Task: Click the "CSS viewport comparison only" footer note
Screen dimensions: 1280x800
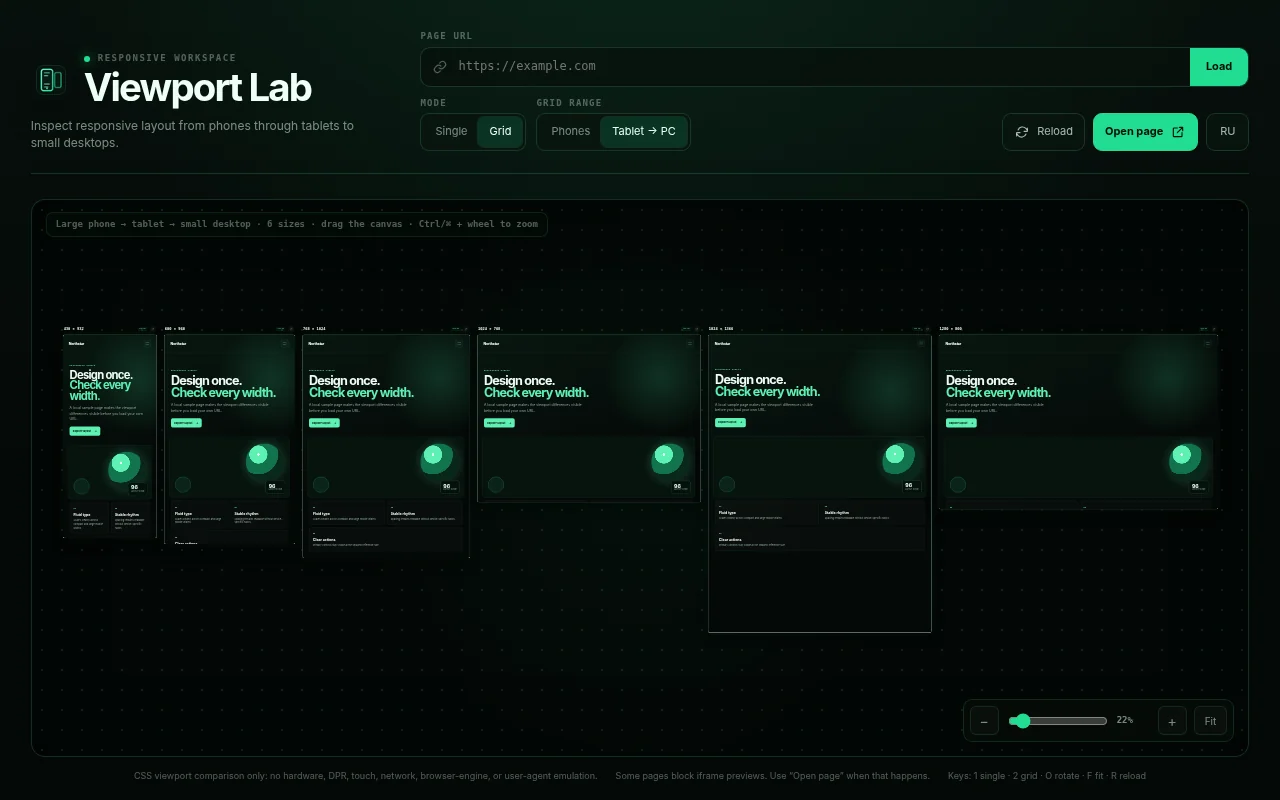Action: 366,776
